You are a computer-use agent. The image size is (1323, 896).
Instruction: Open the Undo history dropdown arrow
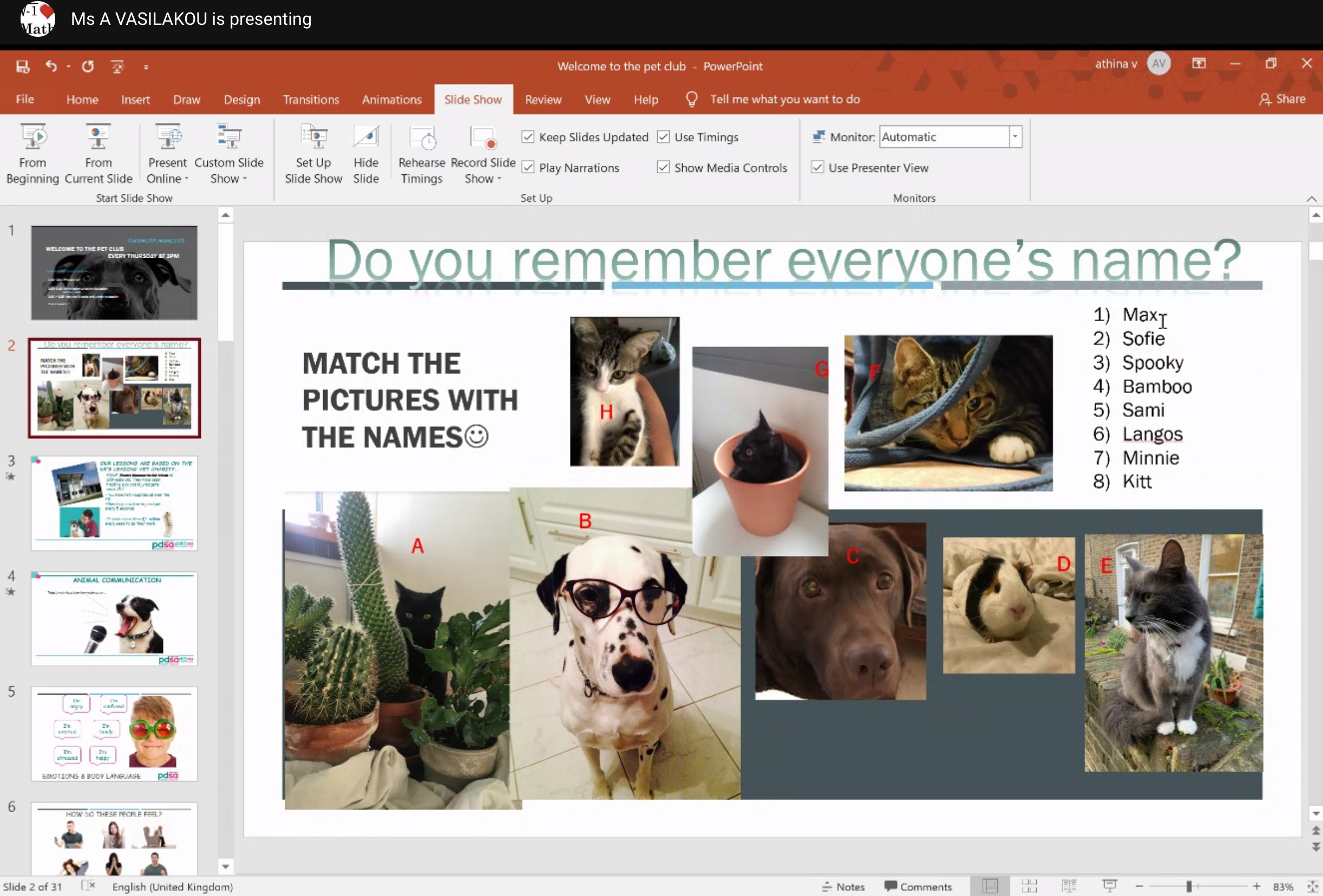tap(68, 67)
